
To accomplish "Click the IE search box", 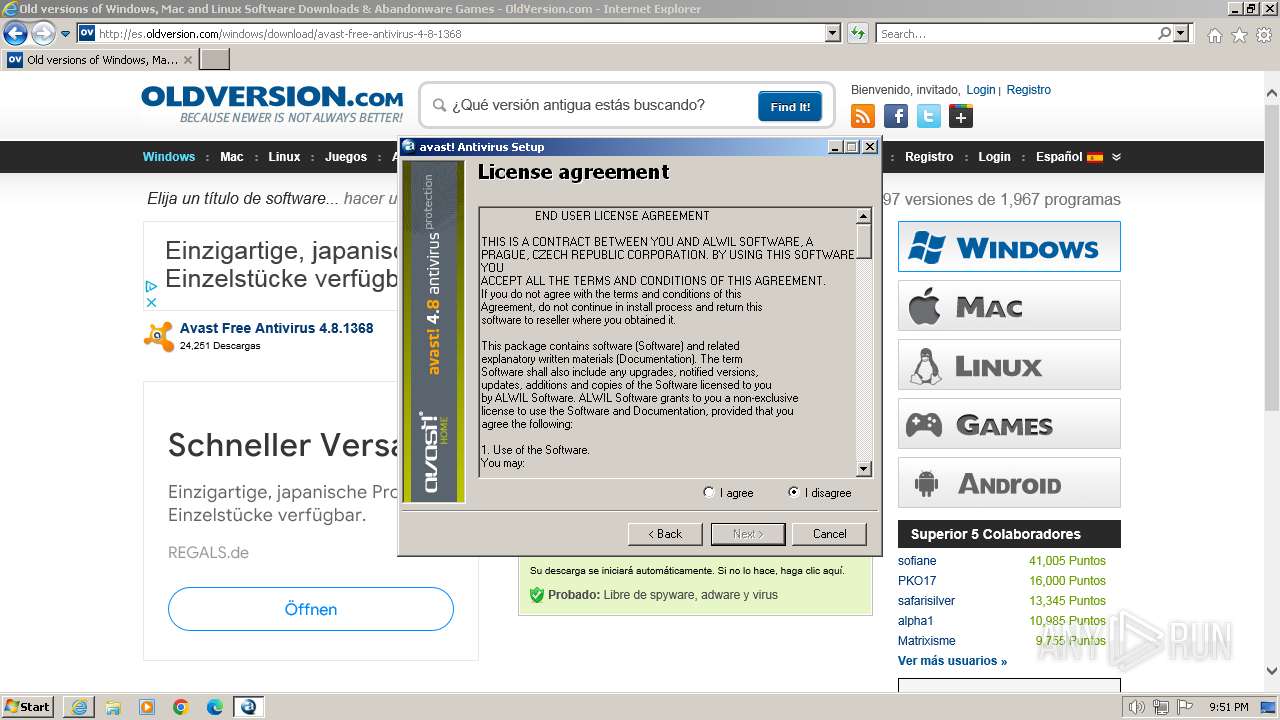I will 1017,33.
